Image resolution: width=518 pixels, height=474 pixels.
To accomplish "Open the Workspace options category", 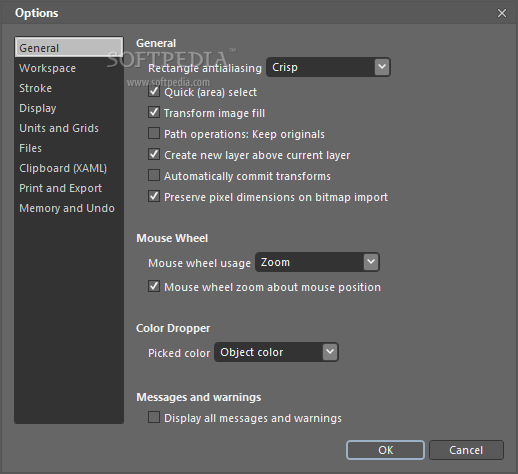I will 69,68.
